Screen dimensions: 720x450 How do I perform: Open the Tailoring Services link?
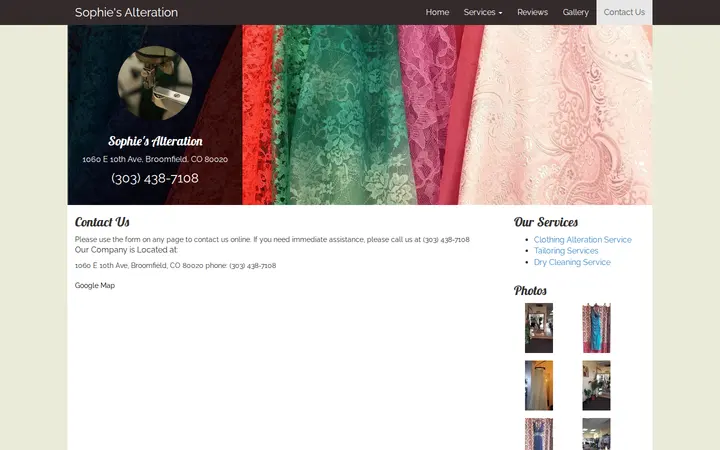[566, 251]
